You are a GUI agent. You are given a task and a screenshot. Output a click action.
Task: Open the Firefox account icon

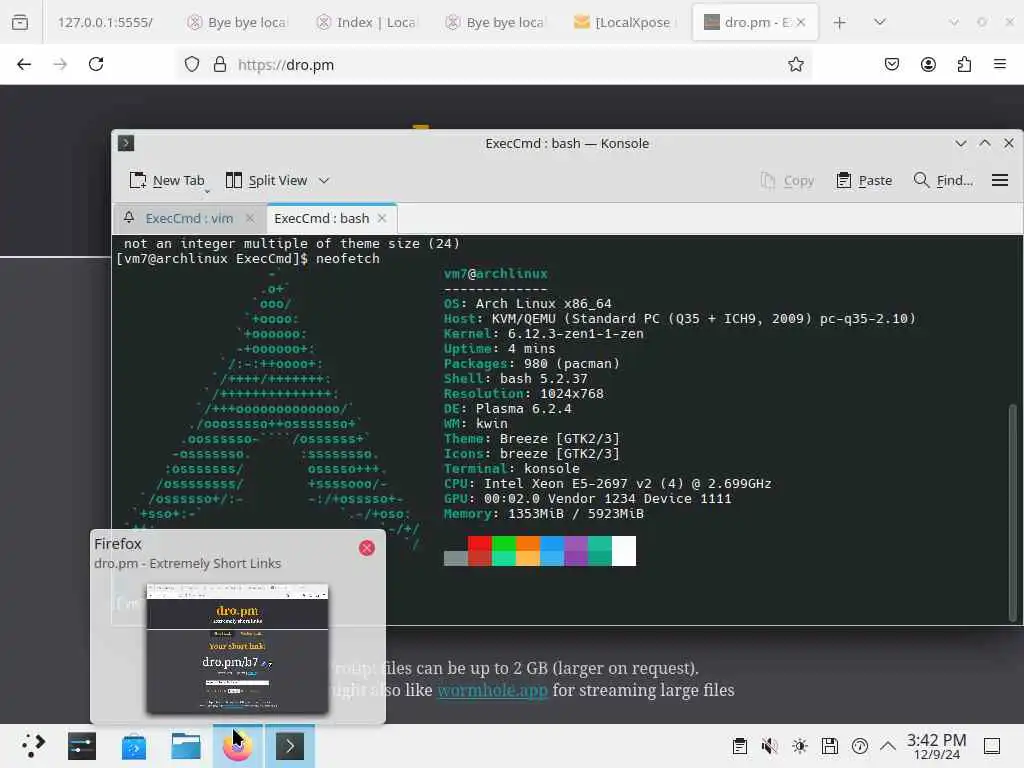[928, 64]
